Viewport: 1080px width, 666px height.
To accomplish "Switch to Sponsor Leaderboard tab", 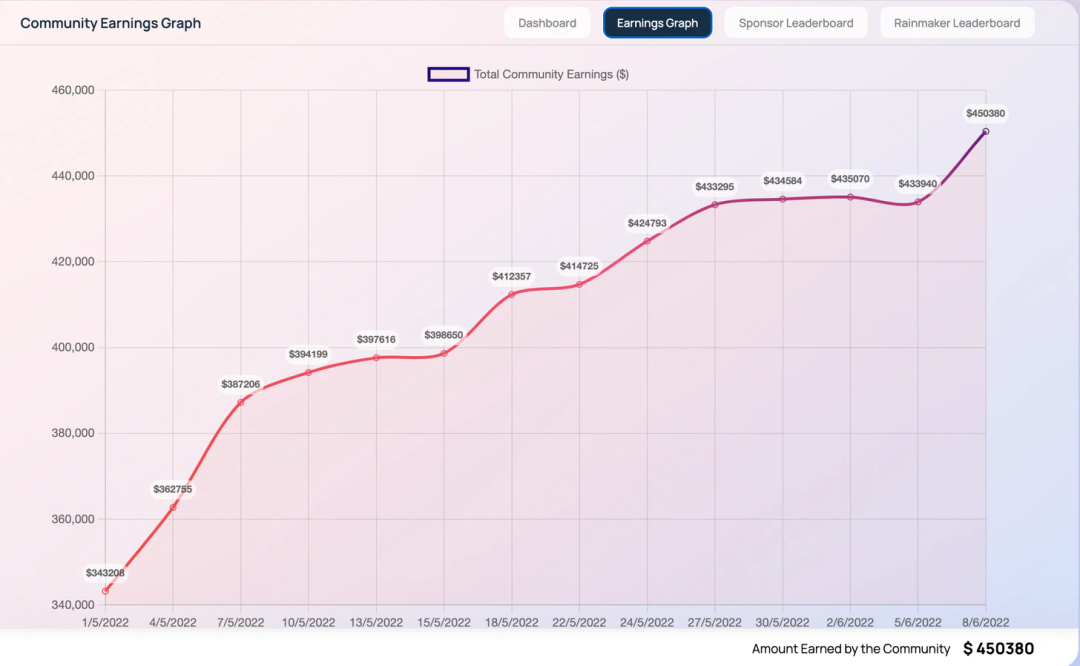I will [x=796, y=23].
